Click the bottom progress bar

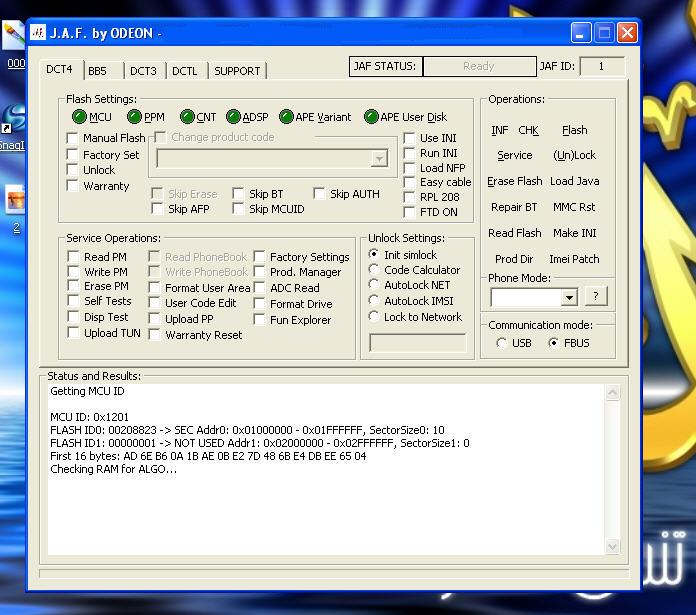pos(334,574)
